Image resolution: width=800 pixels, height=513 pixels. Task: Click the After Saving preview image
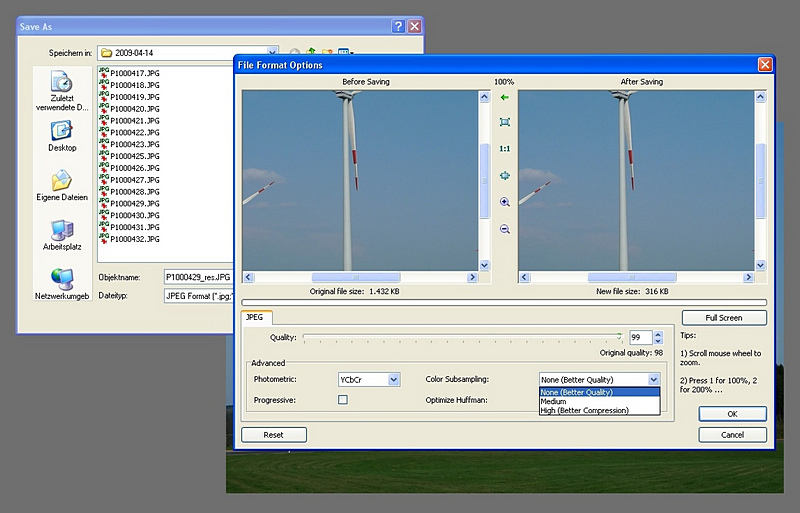[x=636, y=181]
